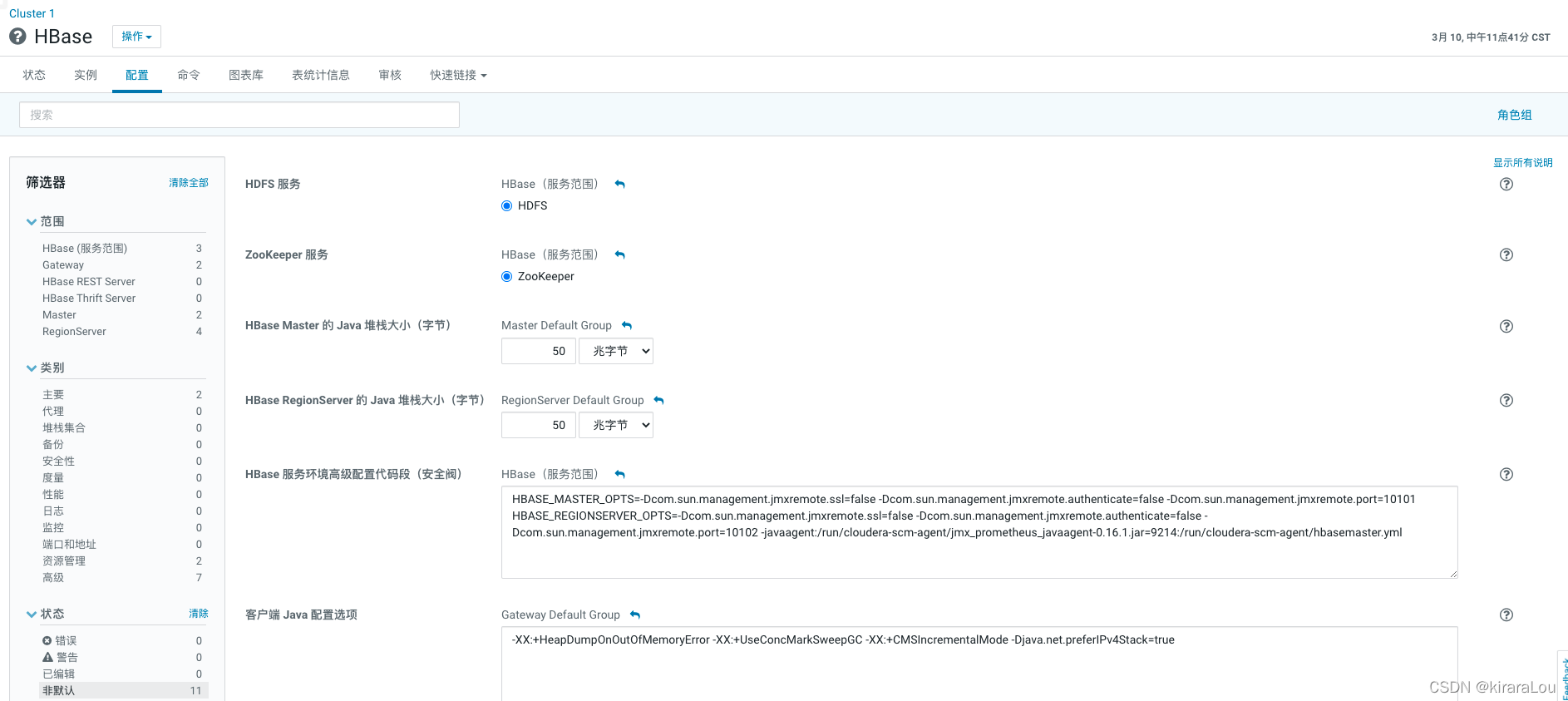Viewport: 1568px width, 701px height.
Task: Filter category by 性能
Action: click(122, 495)
